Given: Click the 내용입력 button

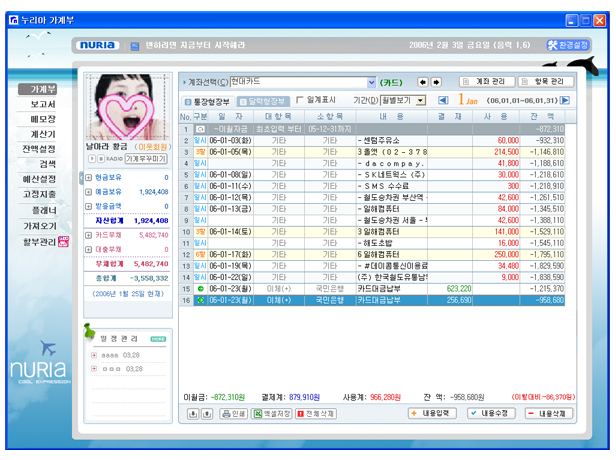Looking at the screenshot, I should point(433,414).
